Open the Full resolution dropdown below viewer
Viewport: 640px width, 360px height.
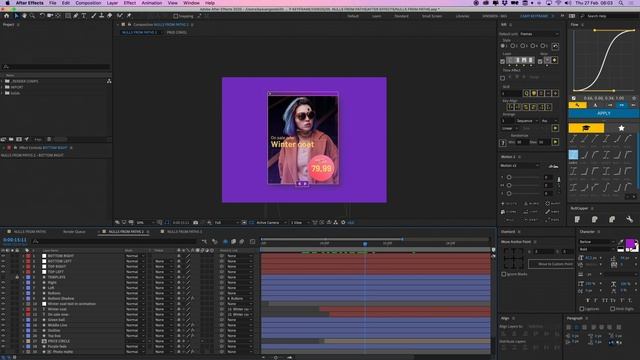pos(226,222)
